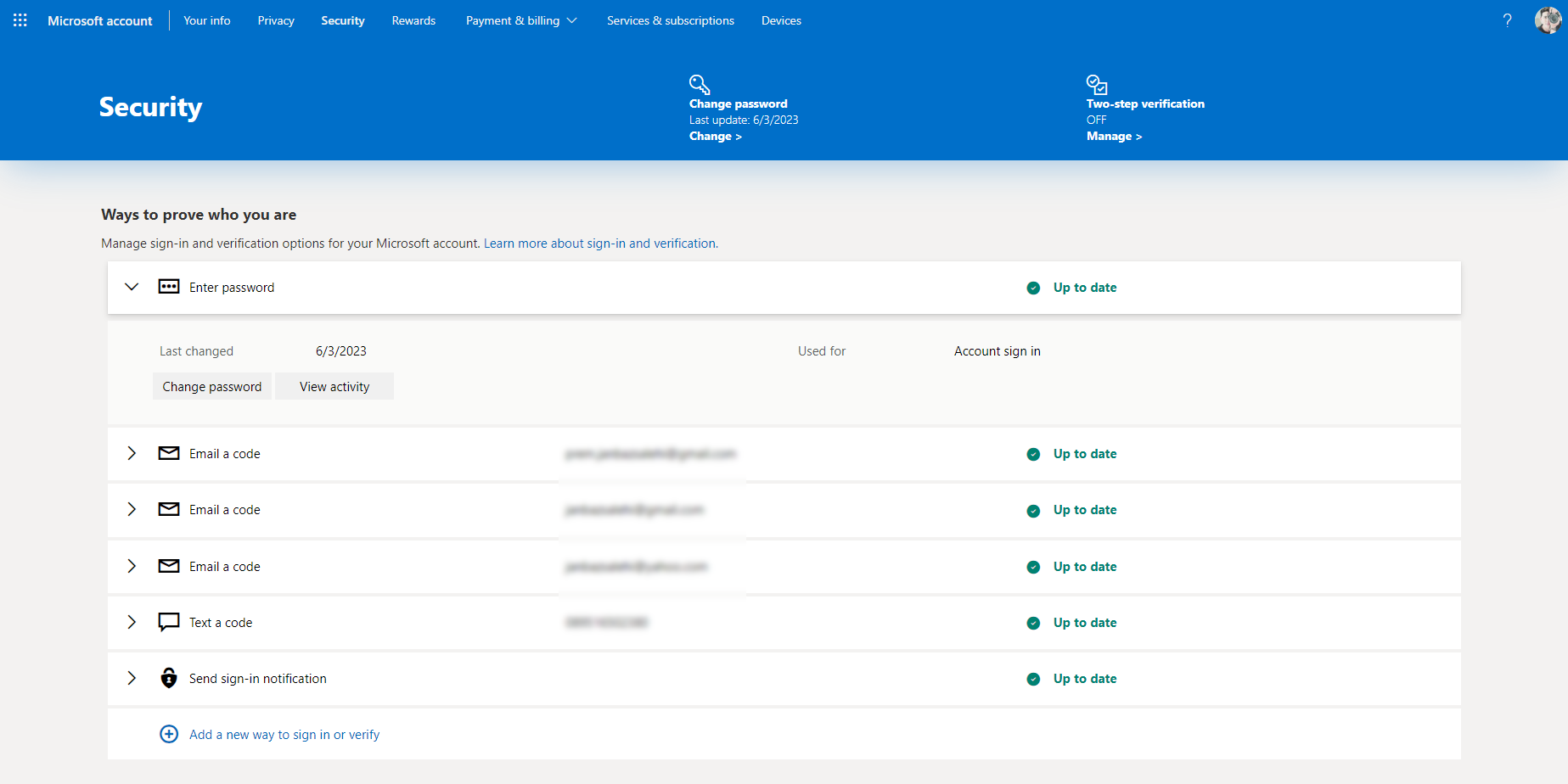
Task: Click the Change > link in header
Action: [716, 136]
